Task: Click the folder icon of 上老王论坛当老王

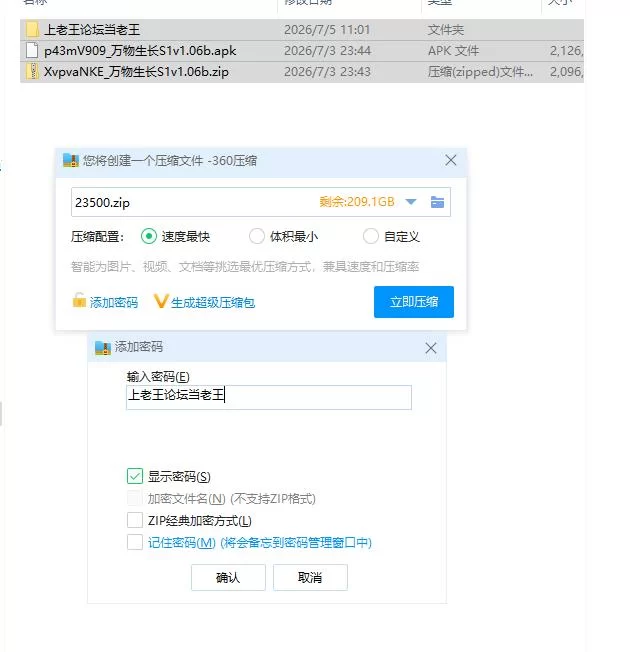Action: coord(32,30)
